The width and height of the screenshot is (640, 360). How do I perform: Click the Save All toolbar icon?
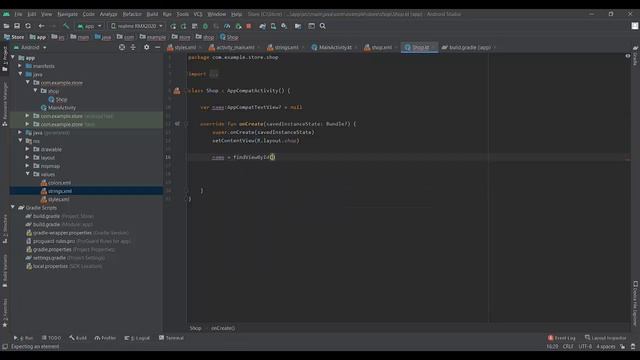click(17, 26)
